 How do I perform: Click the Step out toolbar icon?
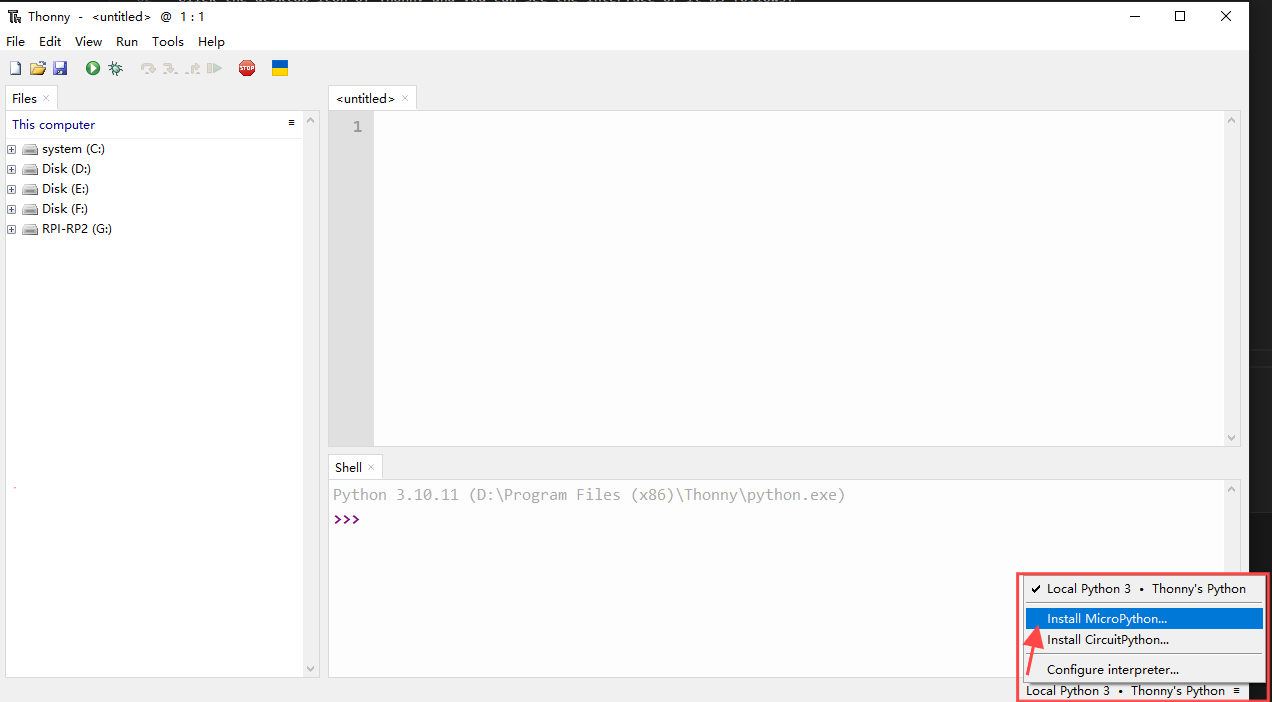(x=193, y=68)
